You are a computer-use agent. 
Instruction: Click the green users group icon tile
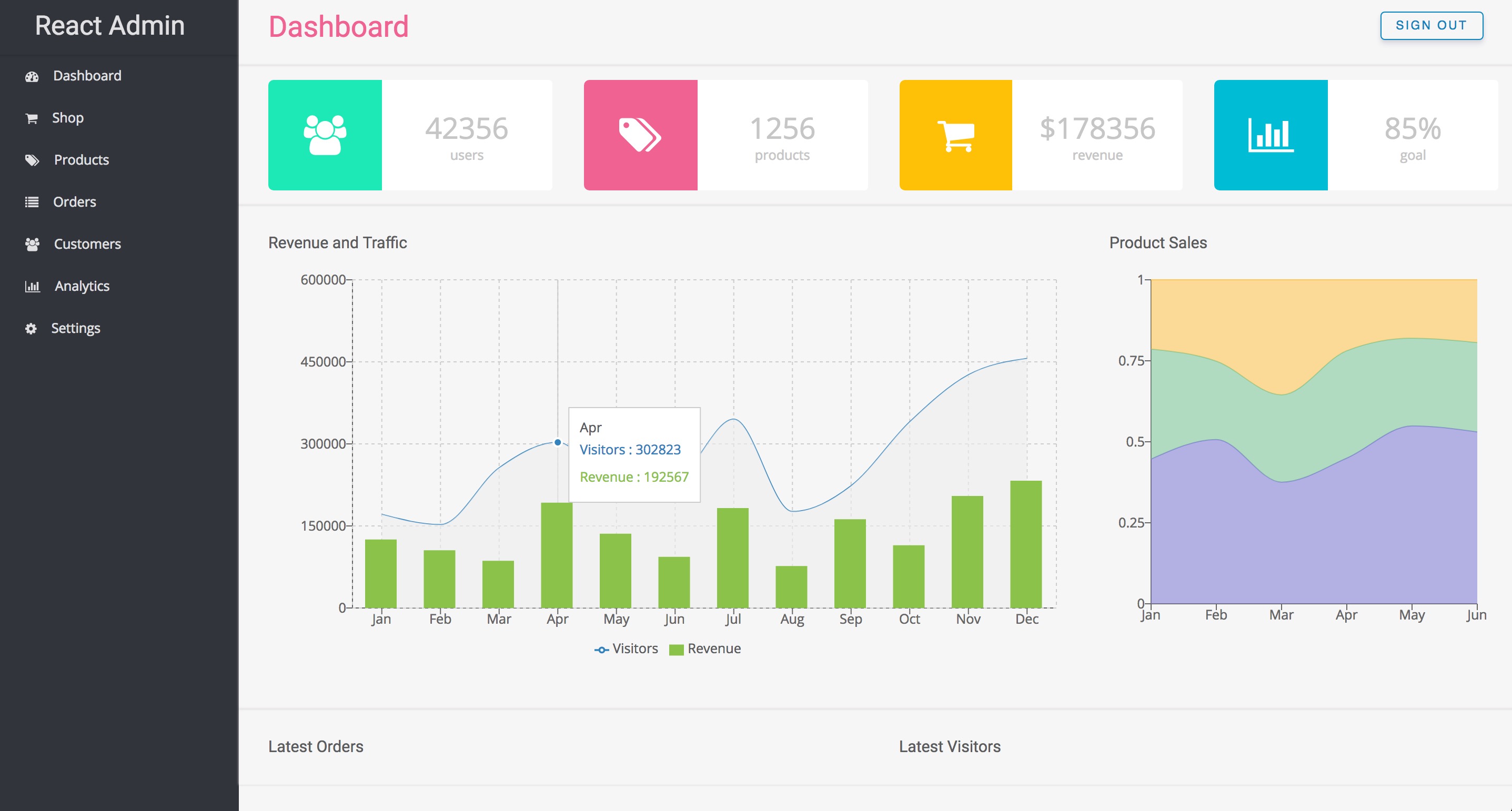pos(325,135)
